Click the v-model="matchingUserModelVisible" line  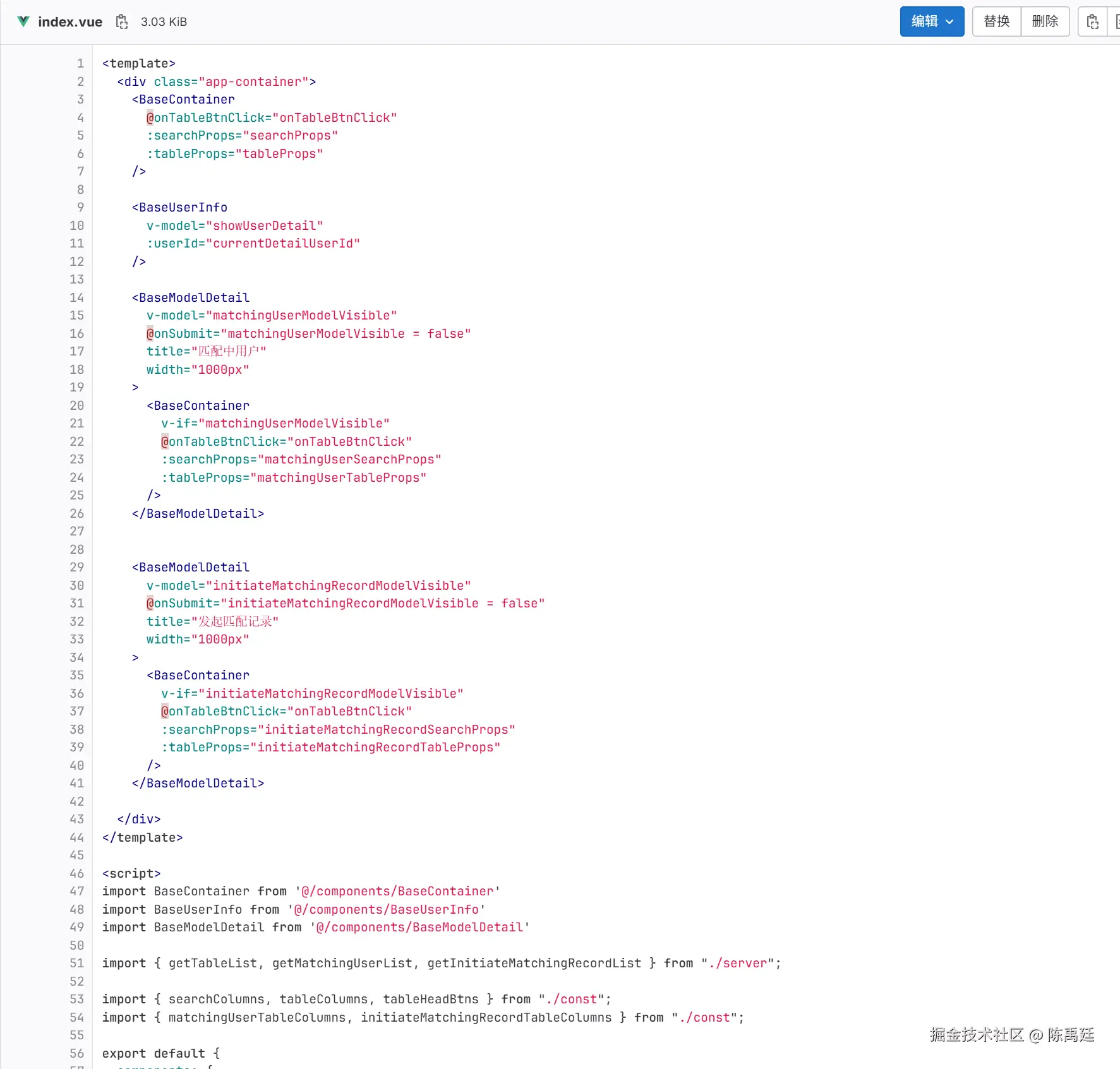pyautogui.click(x=272, y=316)
